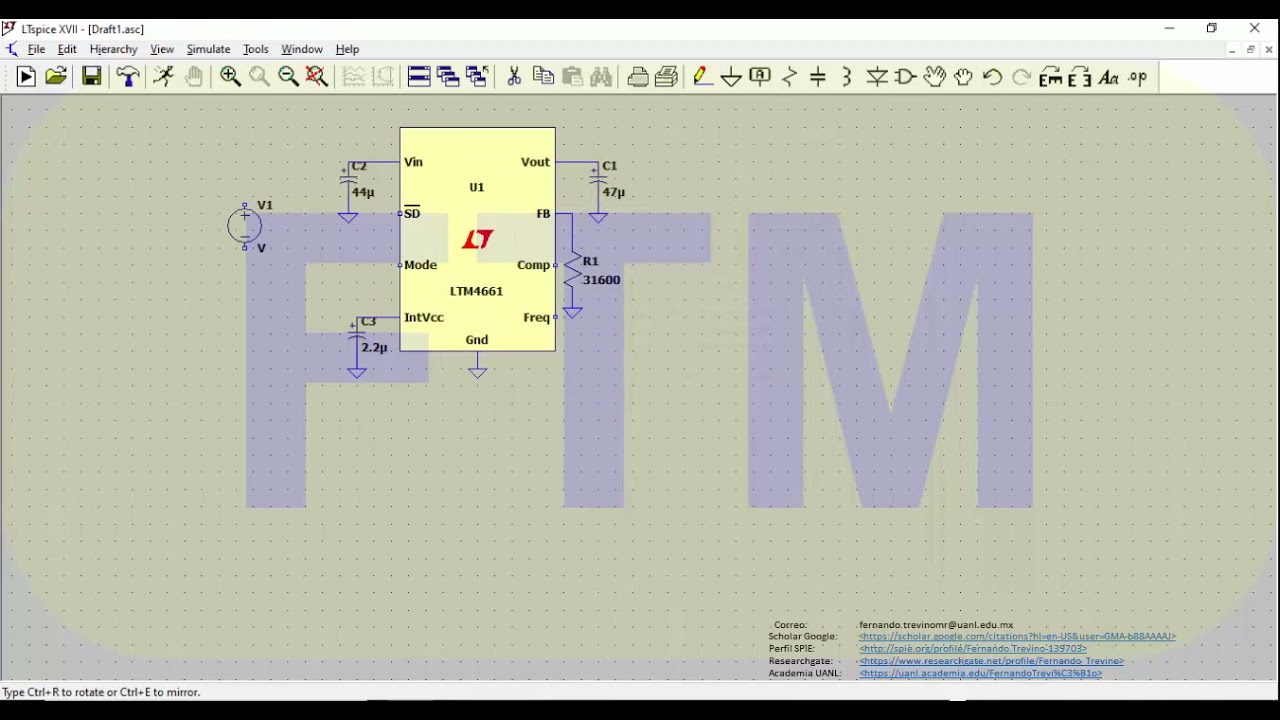Place a Capacitor component tool
Screen dimensions: 1280x720
click(818, 77)
